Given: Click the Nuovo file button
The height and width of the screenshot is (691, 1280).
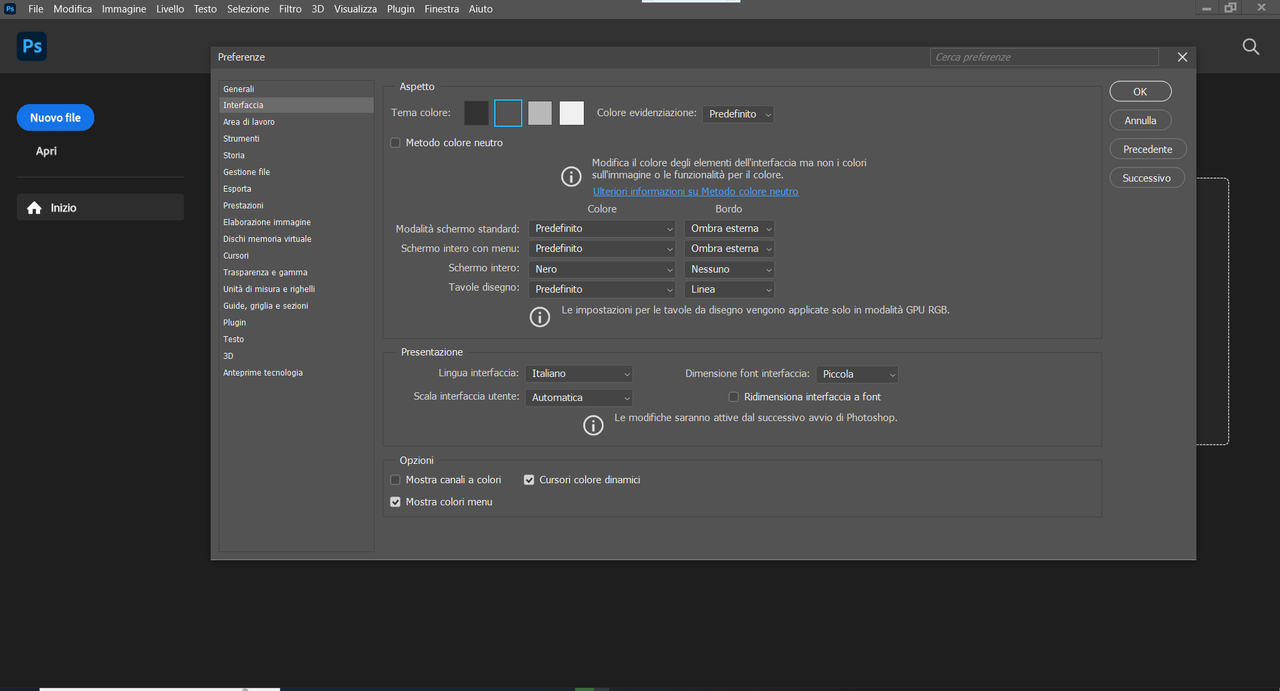Looking at the screenshot, I should 55,118.
